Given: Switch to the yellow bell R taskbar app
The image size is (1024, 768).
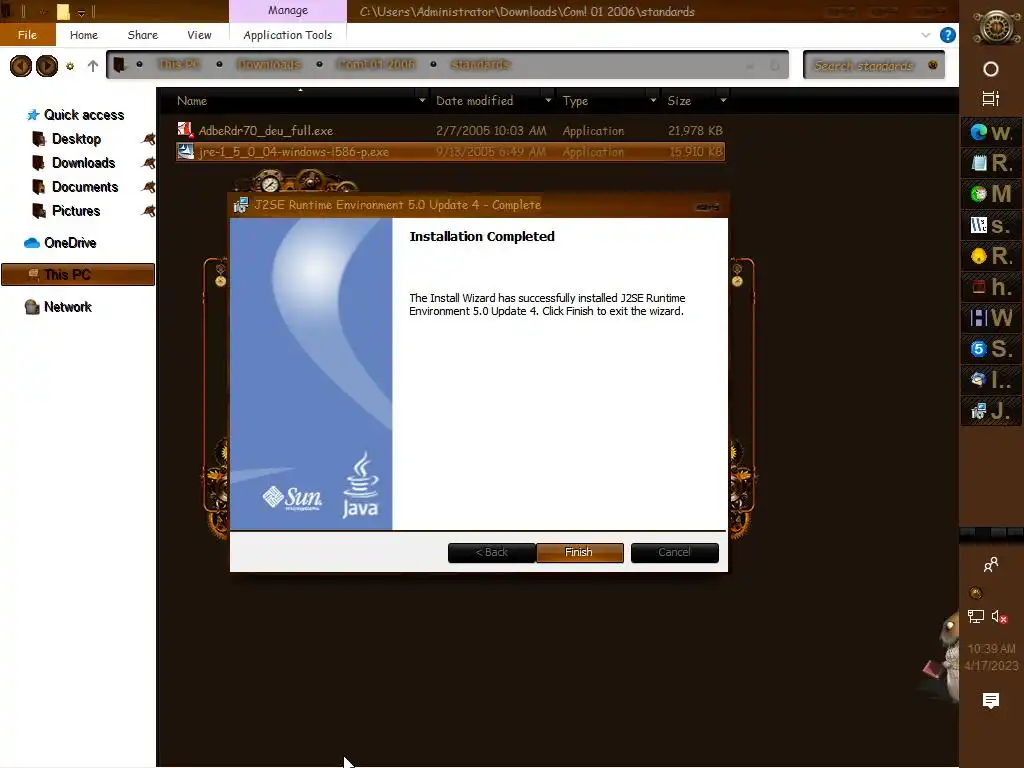Looking at the screenshot, I should pyautogui.click(x=991, y=256).
